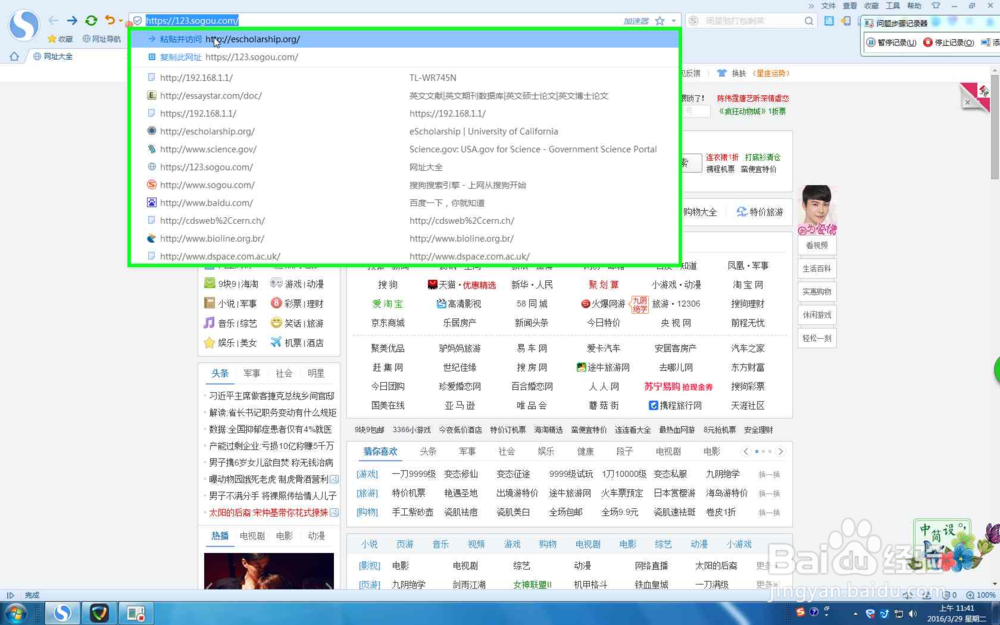The image size is (1000, 625).
Task: Open the 机票 airplane icon link
Action: [276, 342]
